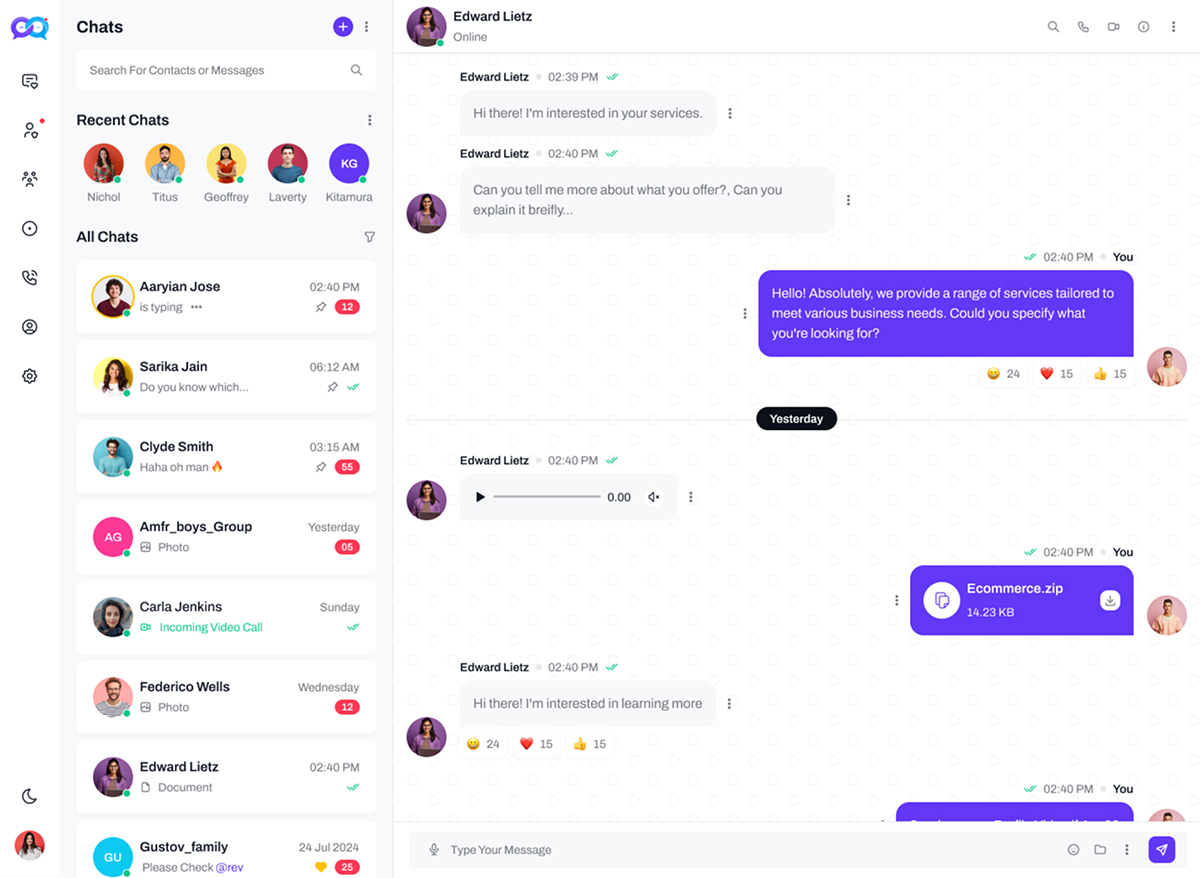Start a video call from chat header

[1113, 27]
